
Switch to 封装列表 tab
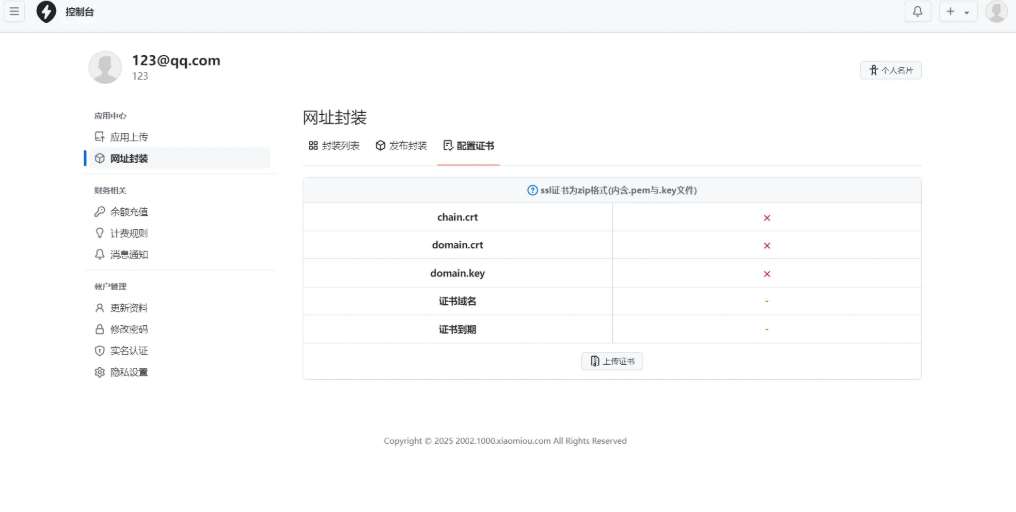tap(334, 146)
